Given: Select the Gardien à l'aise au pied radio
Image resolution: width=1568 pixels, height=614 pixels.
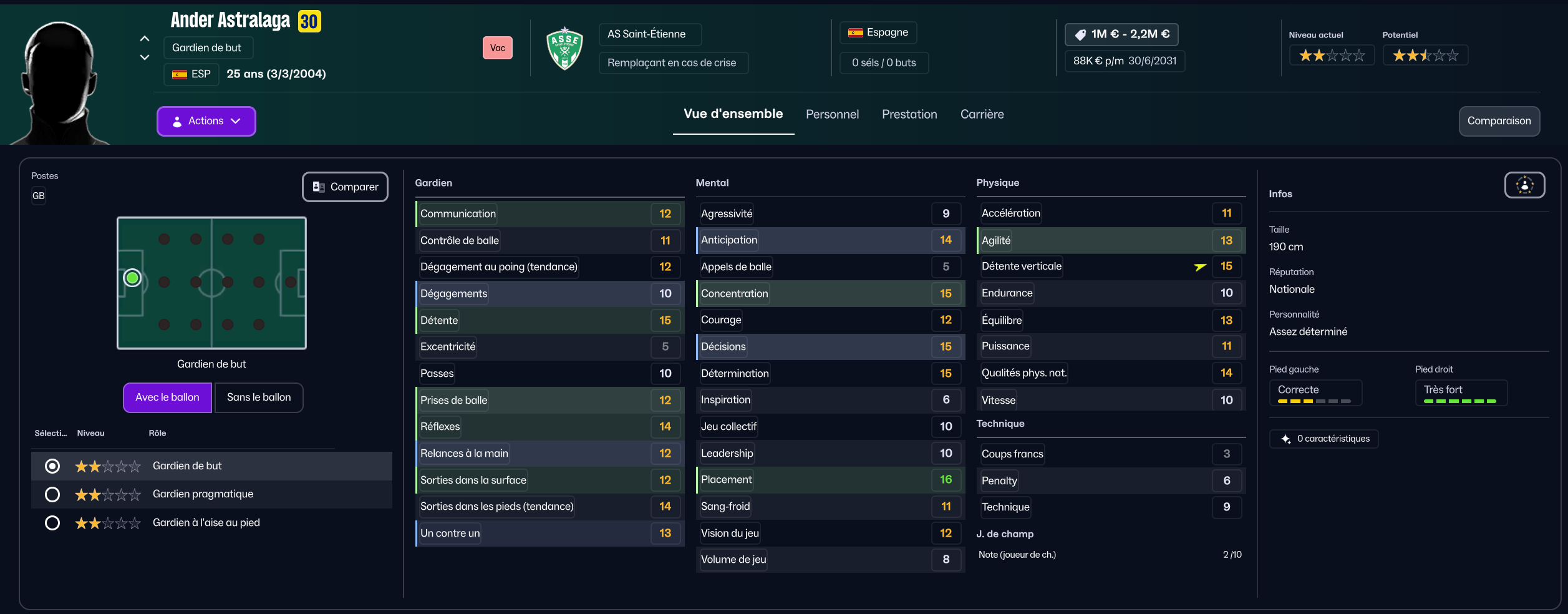Looking at the screenshot, I should click(52, 523).
